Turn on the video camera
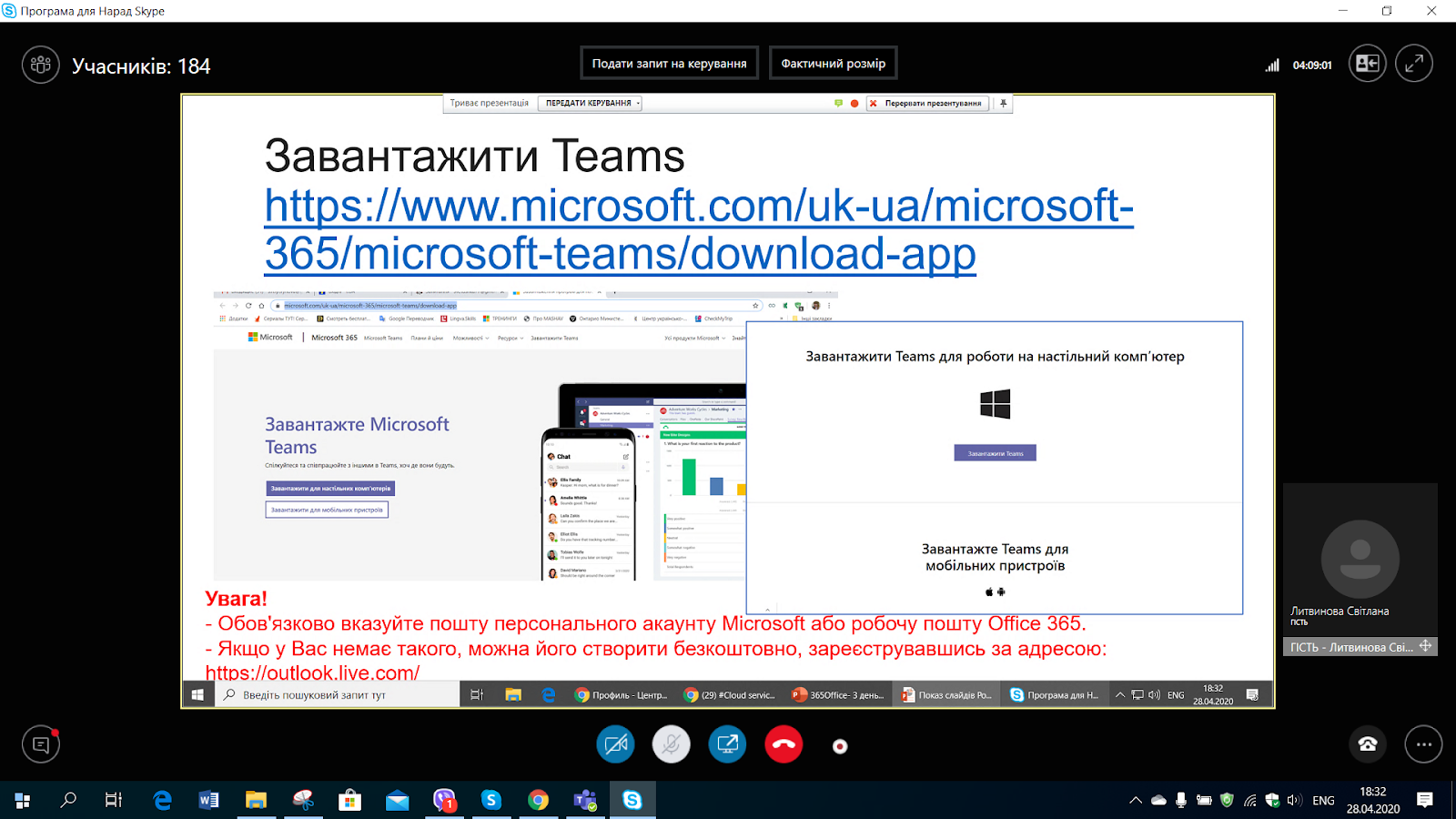Viewport: 1456px width, 819px height. tap(615, 744)
